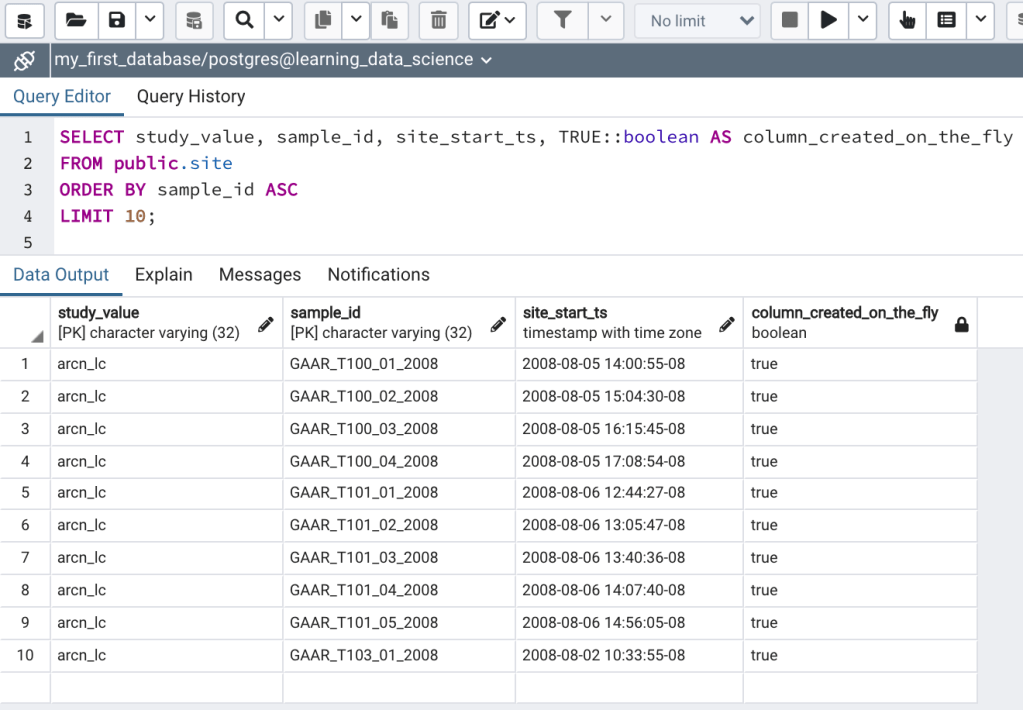Save the query with the floppy disk icon
Viewport: 1023px width, 710px height.
[117, 20]
